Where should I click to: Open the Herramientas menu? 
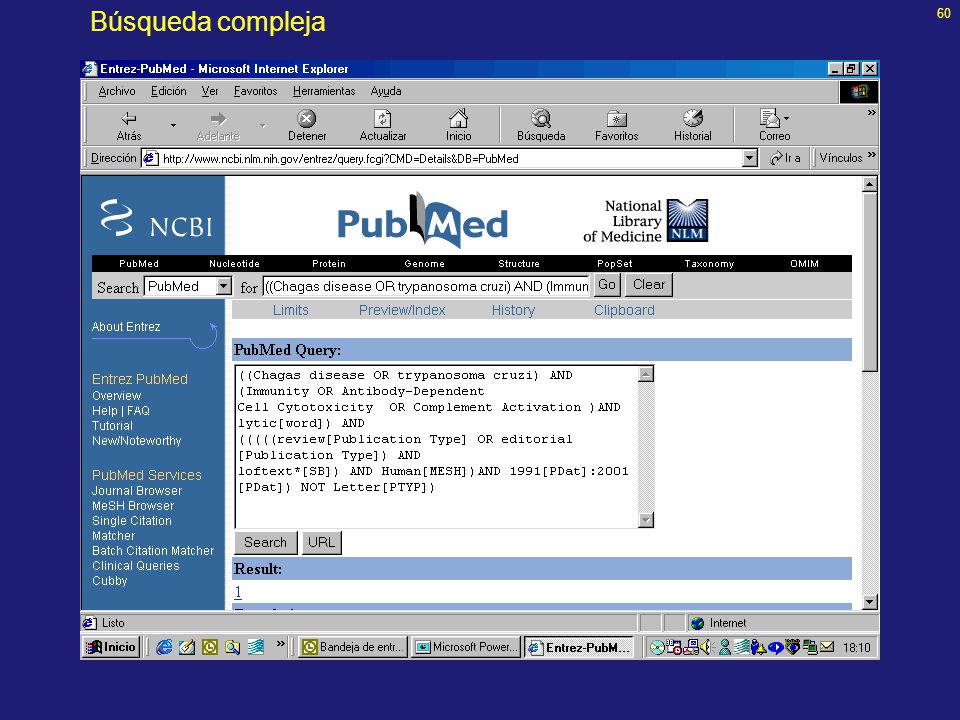pyautogui.click(x=324, y=91)
